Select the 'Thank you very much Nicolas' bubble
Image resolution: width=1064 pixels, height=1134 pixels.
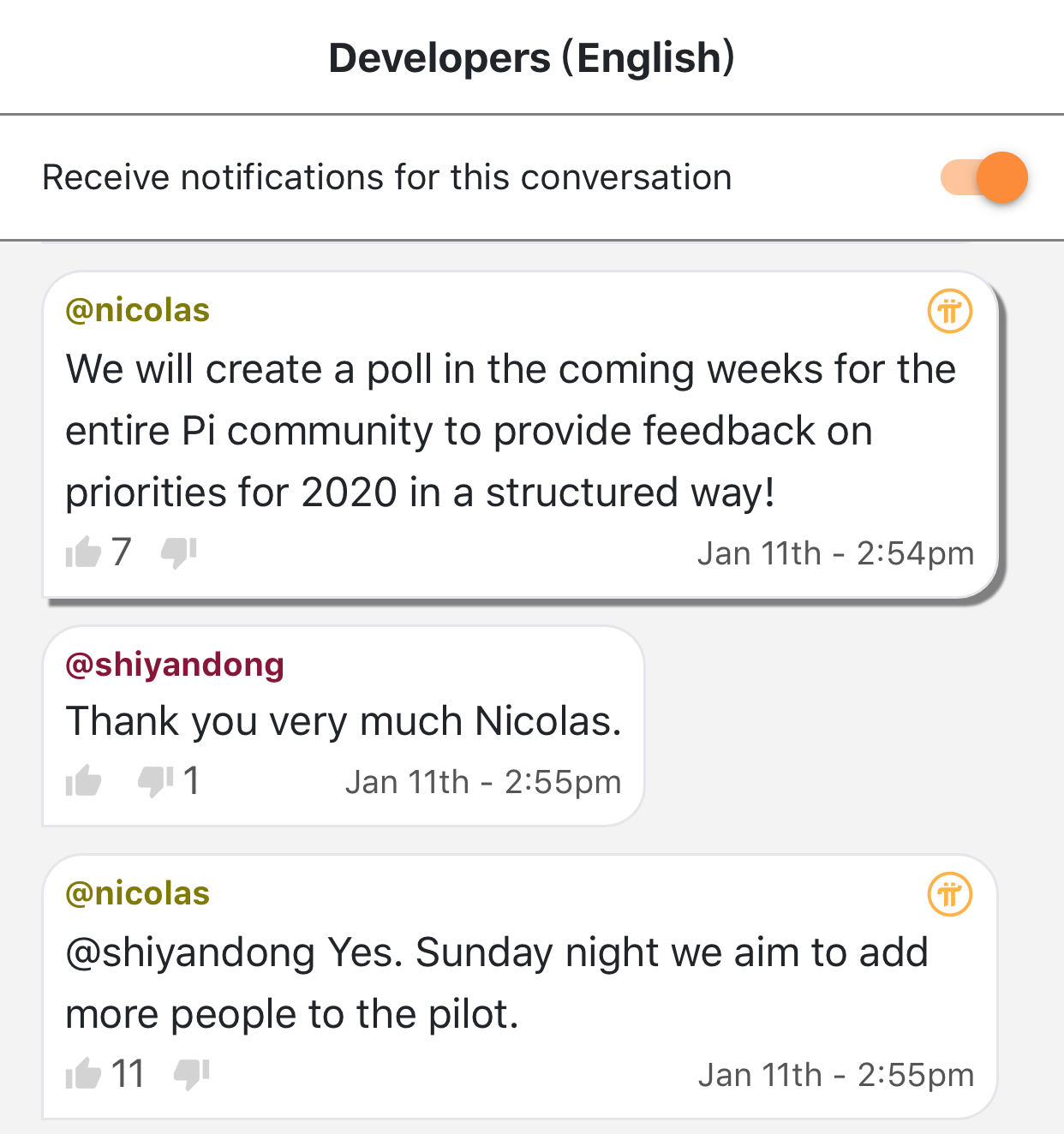tap(344, 726)
